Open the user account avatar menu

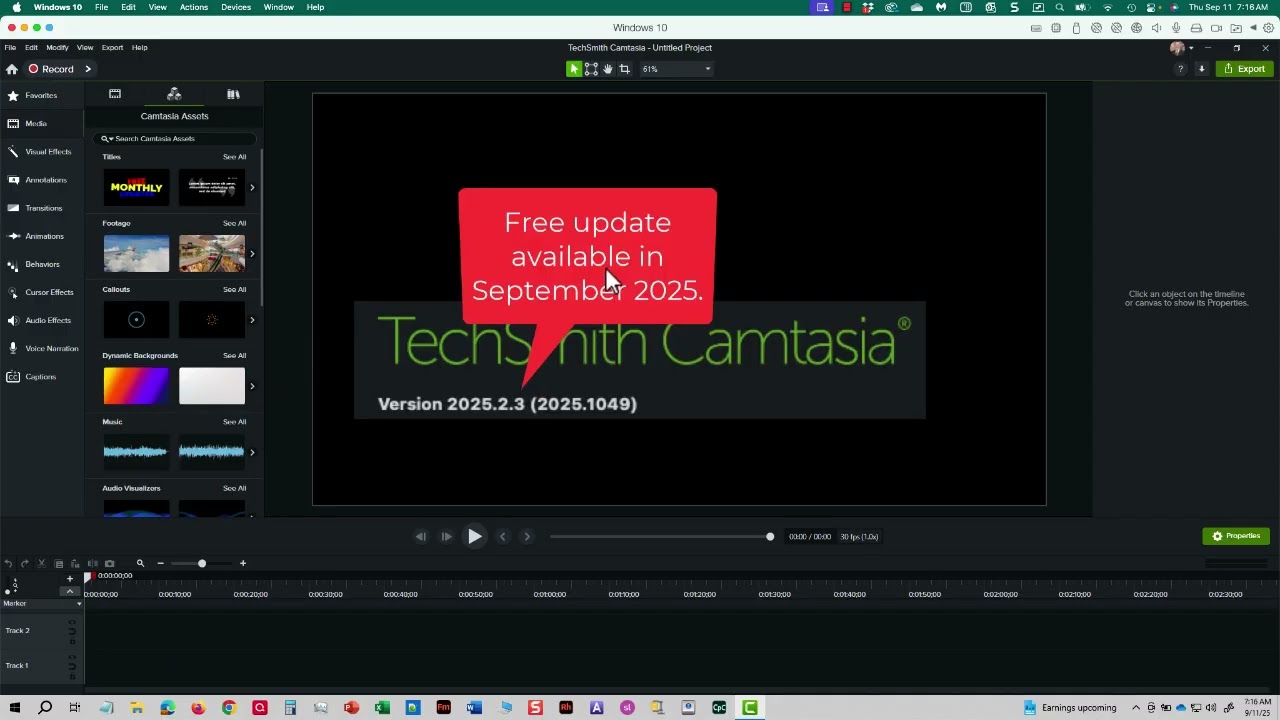click(x=1181, y=48)
